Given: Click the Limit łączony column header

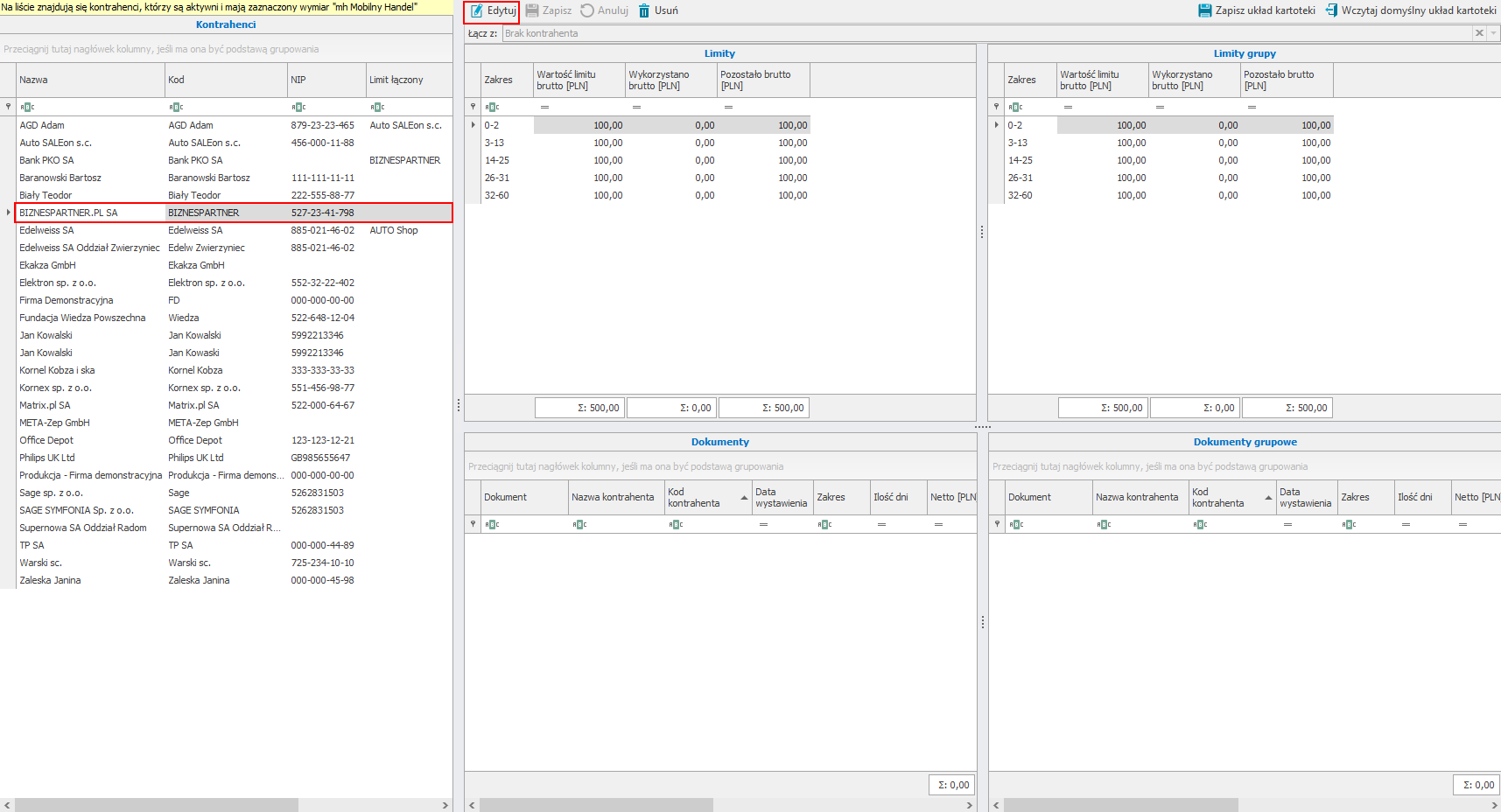Looking at the screenshot, I should pyautogui.click(x=408, y=80).
